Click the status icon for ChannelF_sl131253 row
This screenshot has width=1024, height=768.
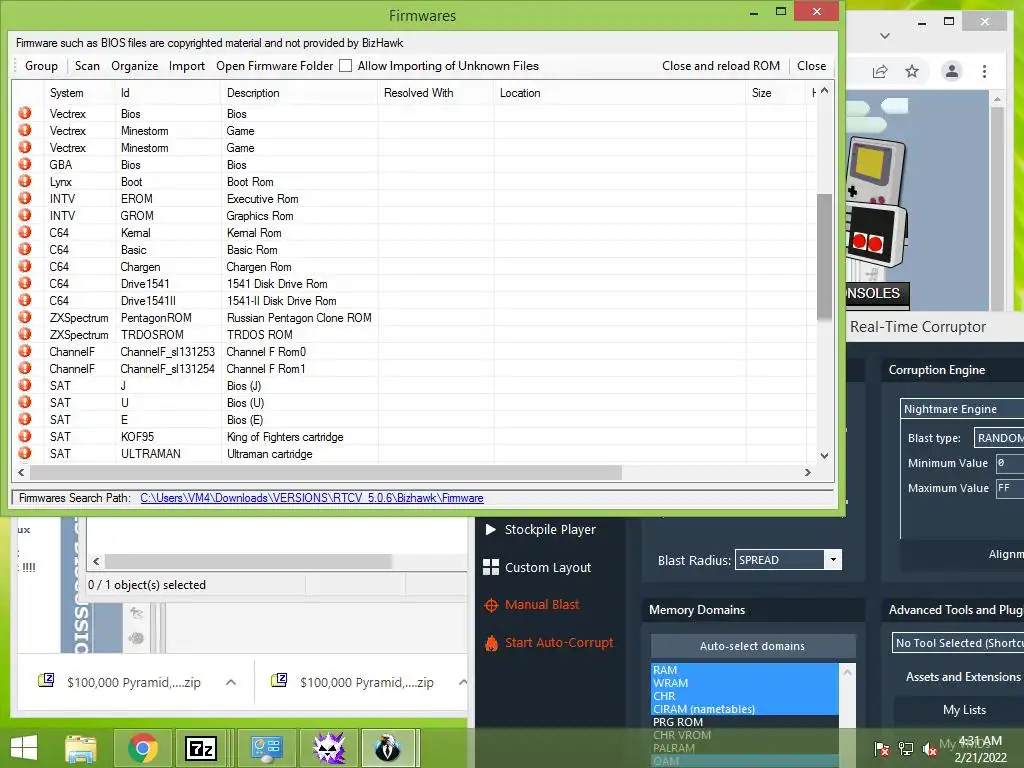(x=25, y=351)
